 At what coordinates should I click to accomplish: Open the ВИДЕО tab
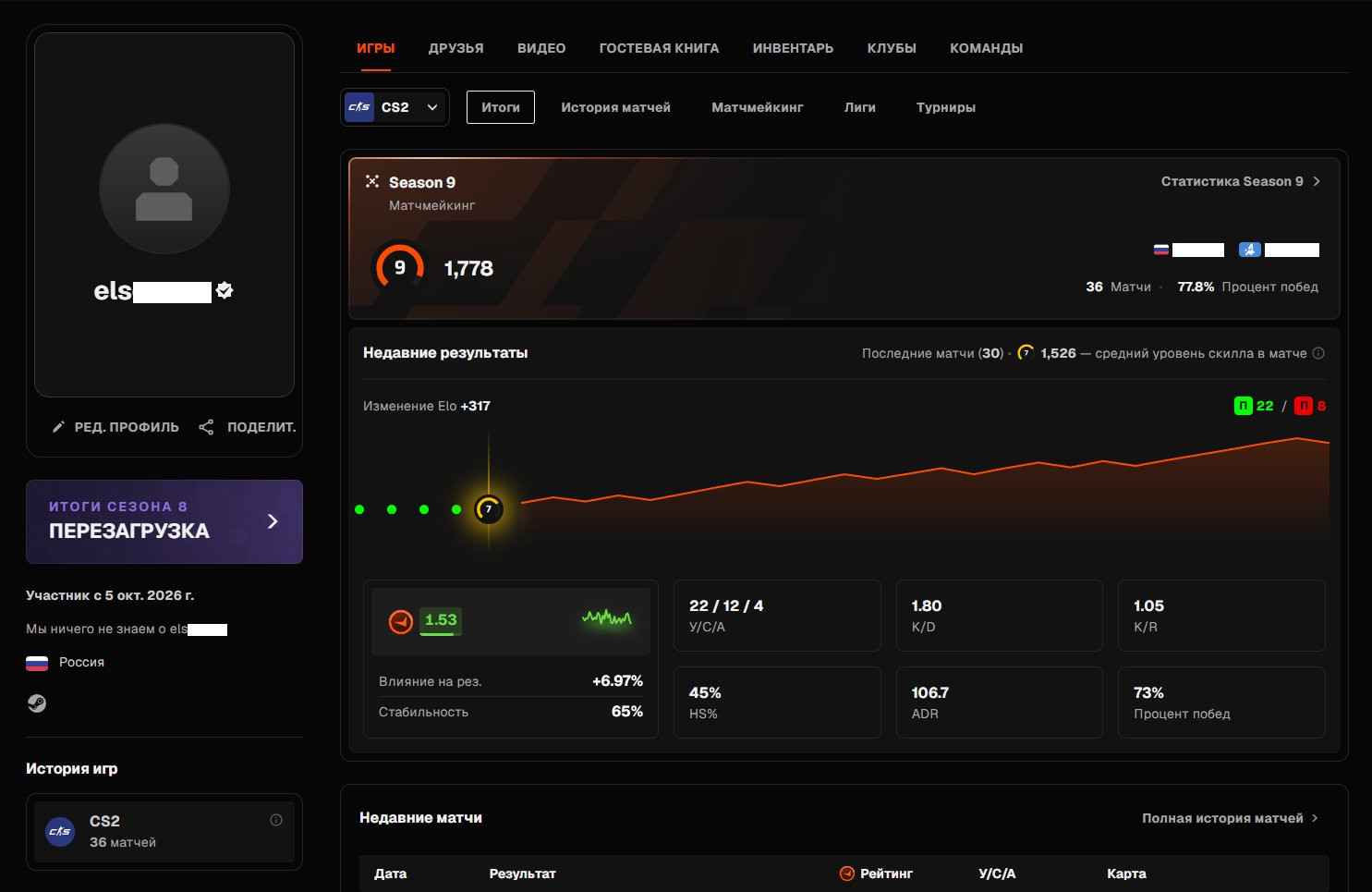pyautogui.click(x=541, y=48)
